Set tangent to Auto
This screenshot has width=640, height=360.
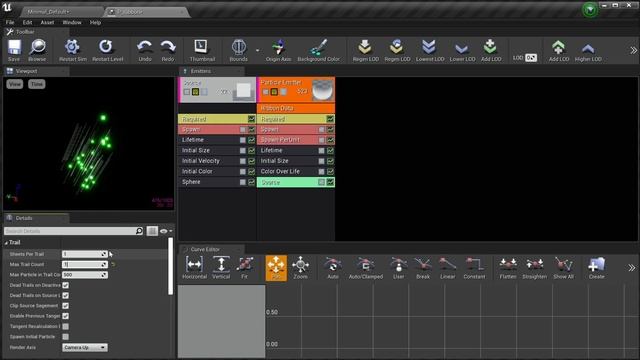tap(333, 268)
